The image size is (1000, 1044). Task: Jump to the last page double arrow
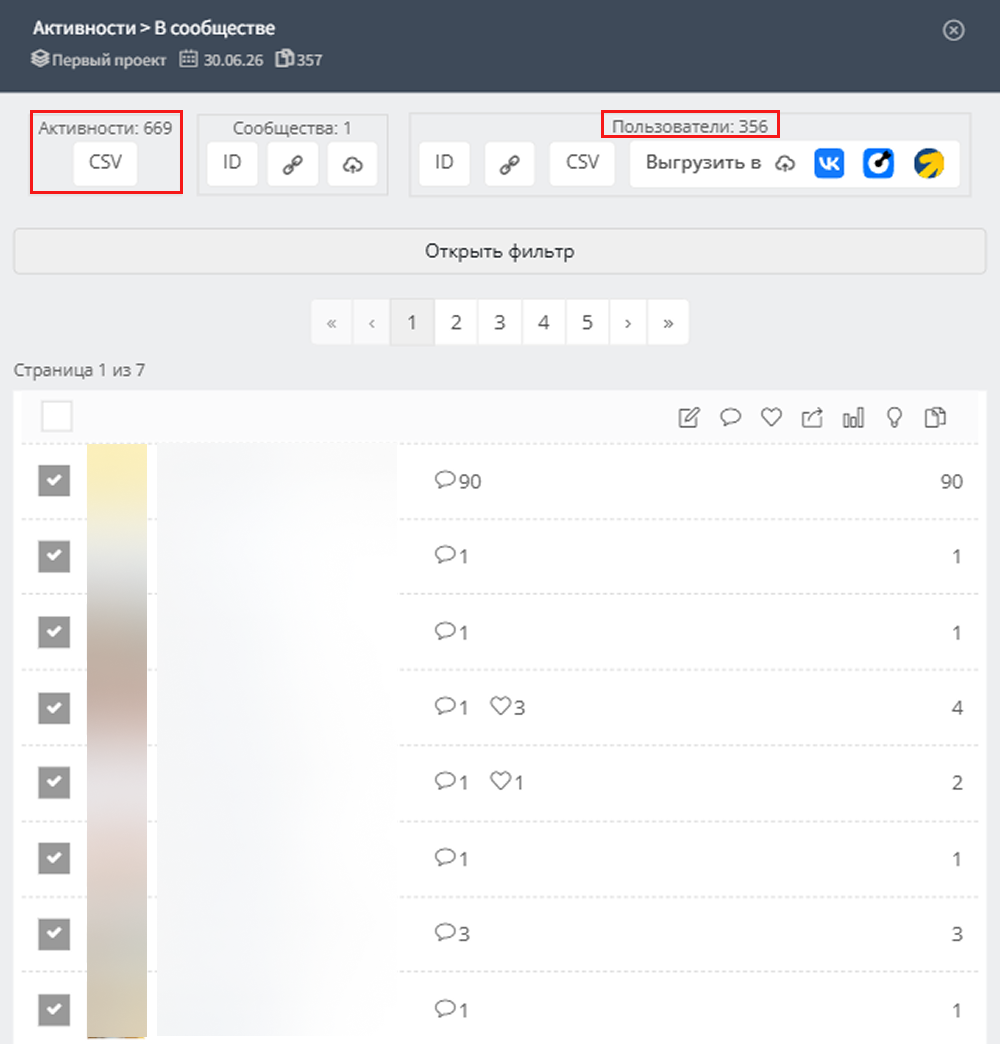(x=668, y=323)
